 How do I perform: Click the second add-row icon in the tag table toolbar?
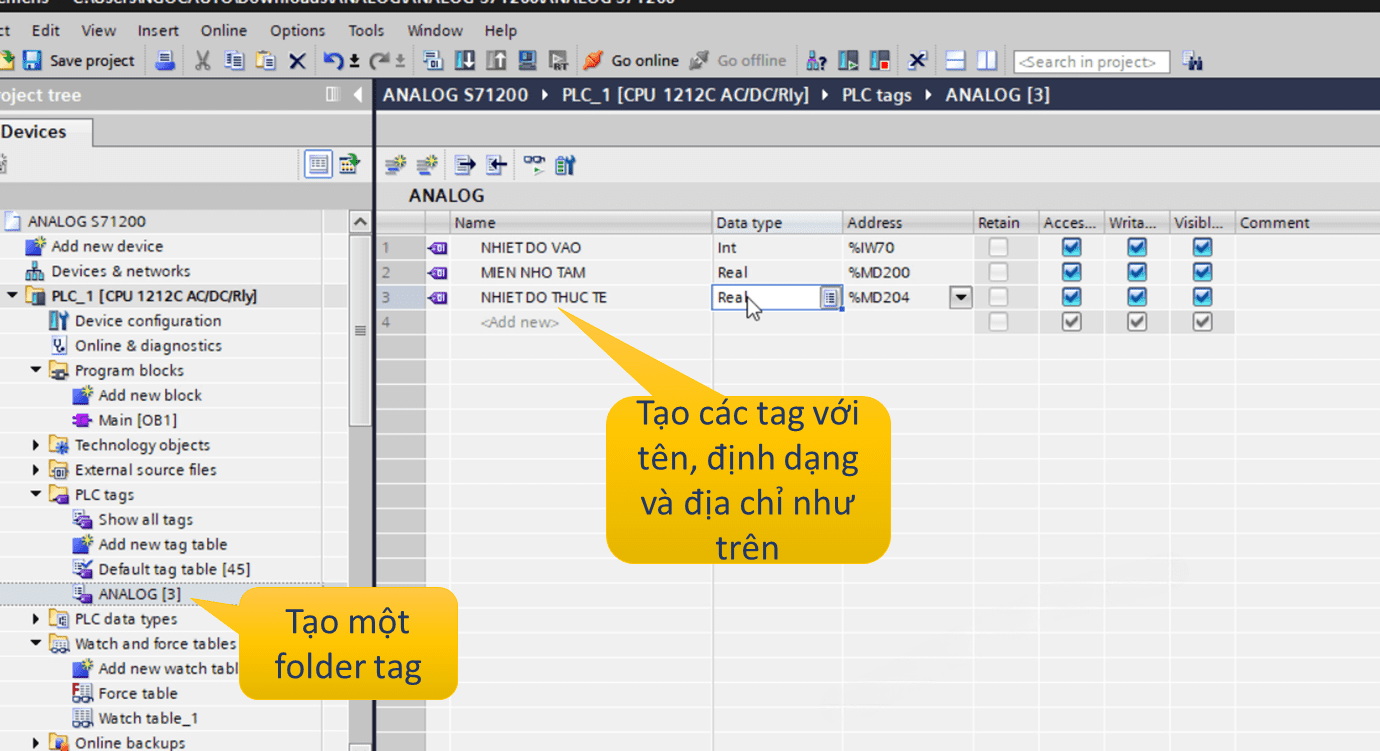[x=427, y=165]
